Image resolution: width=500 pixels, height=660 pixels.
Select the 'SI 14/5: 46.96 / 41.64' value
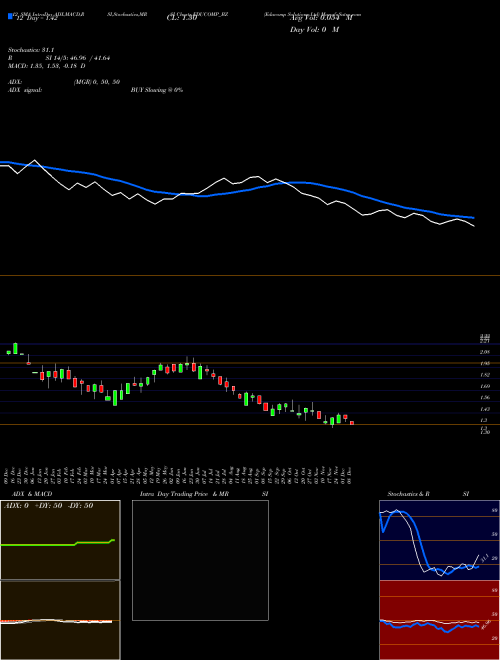pos(78,58)
